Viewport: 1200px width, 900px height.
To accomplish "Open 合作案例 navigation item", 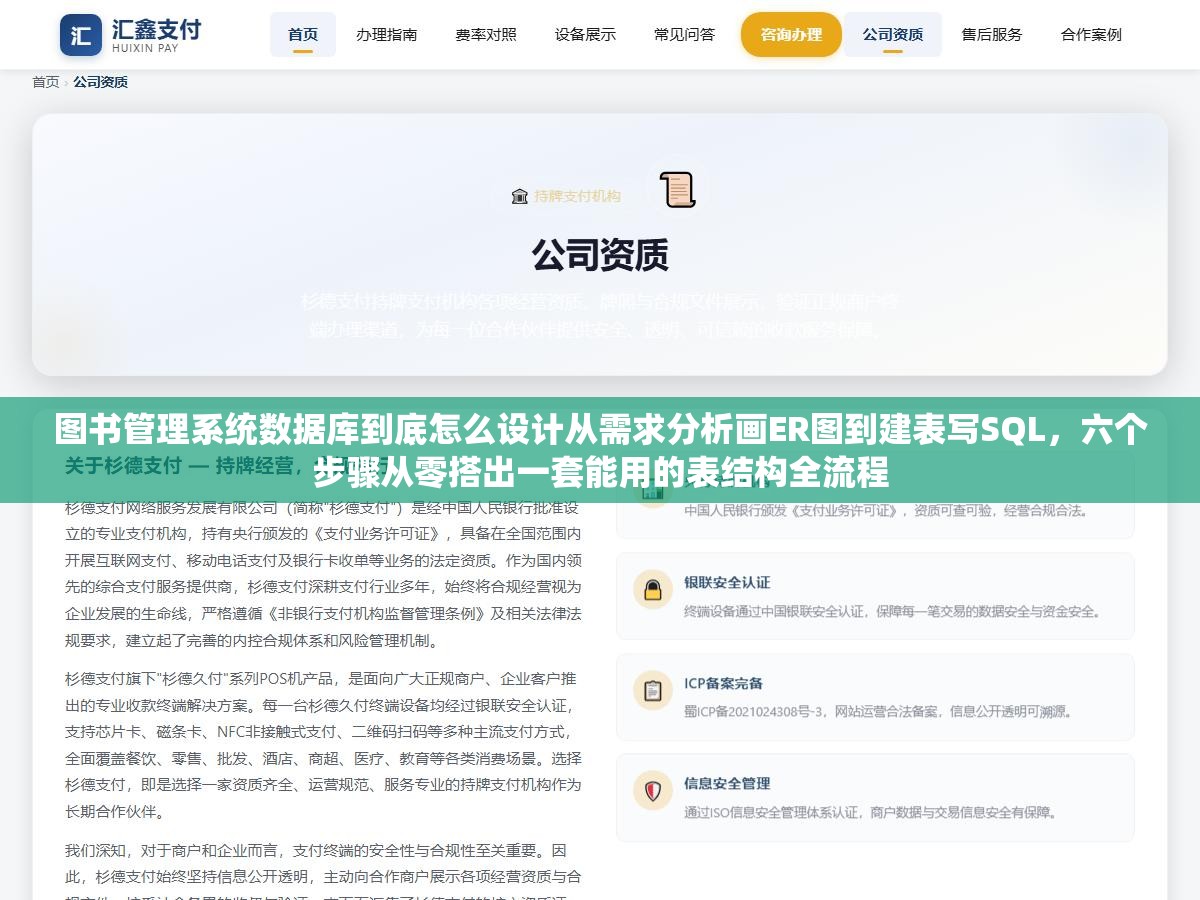I will pyautogui.click(x=1091, y=34).
